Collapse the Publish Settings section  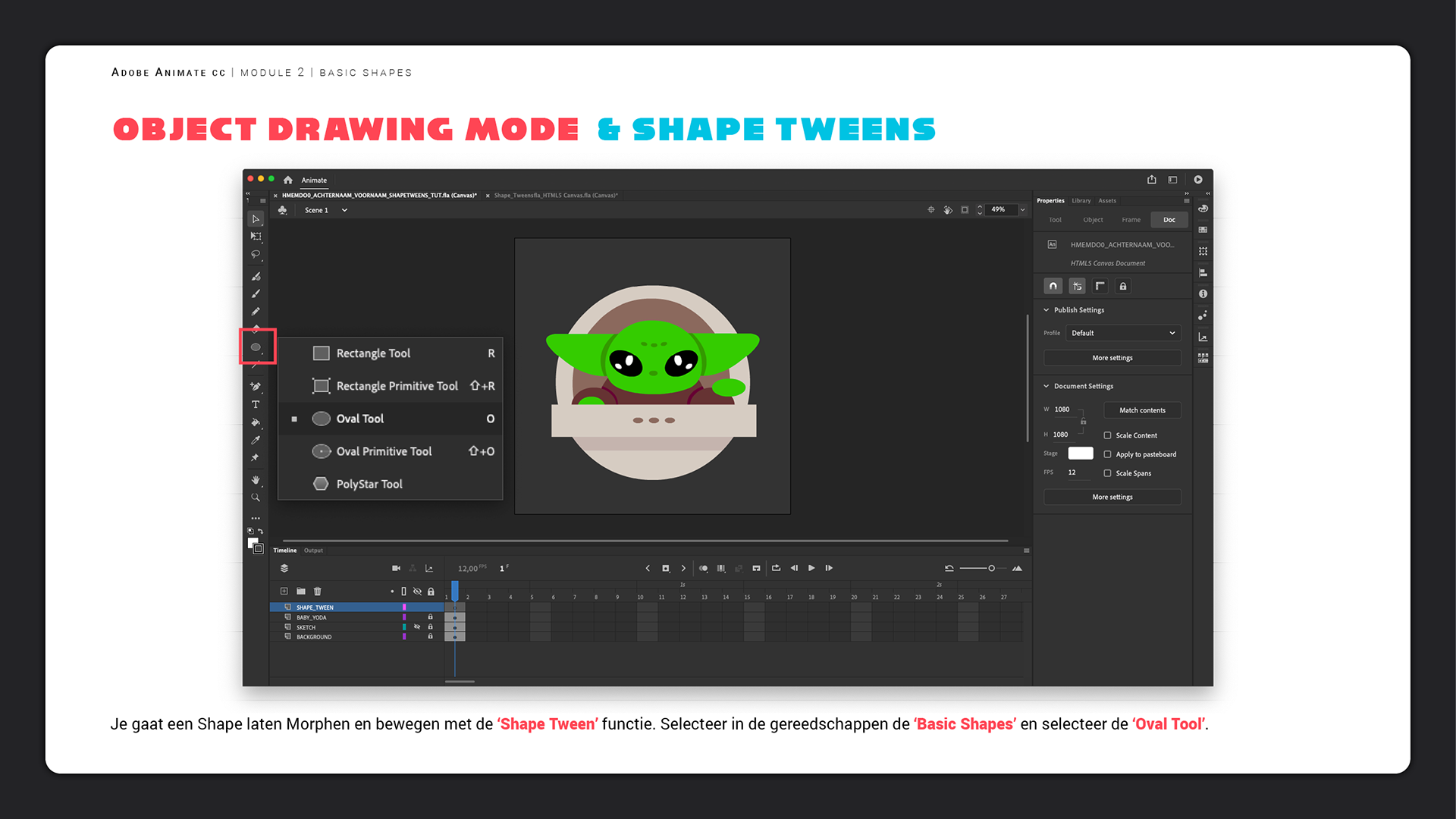pos(1046,310)
